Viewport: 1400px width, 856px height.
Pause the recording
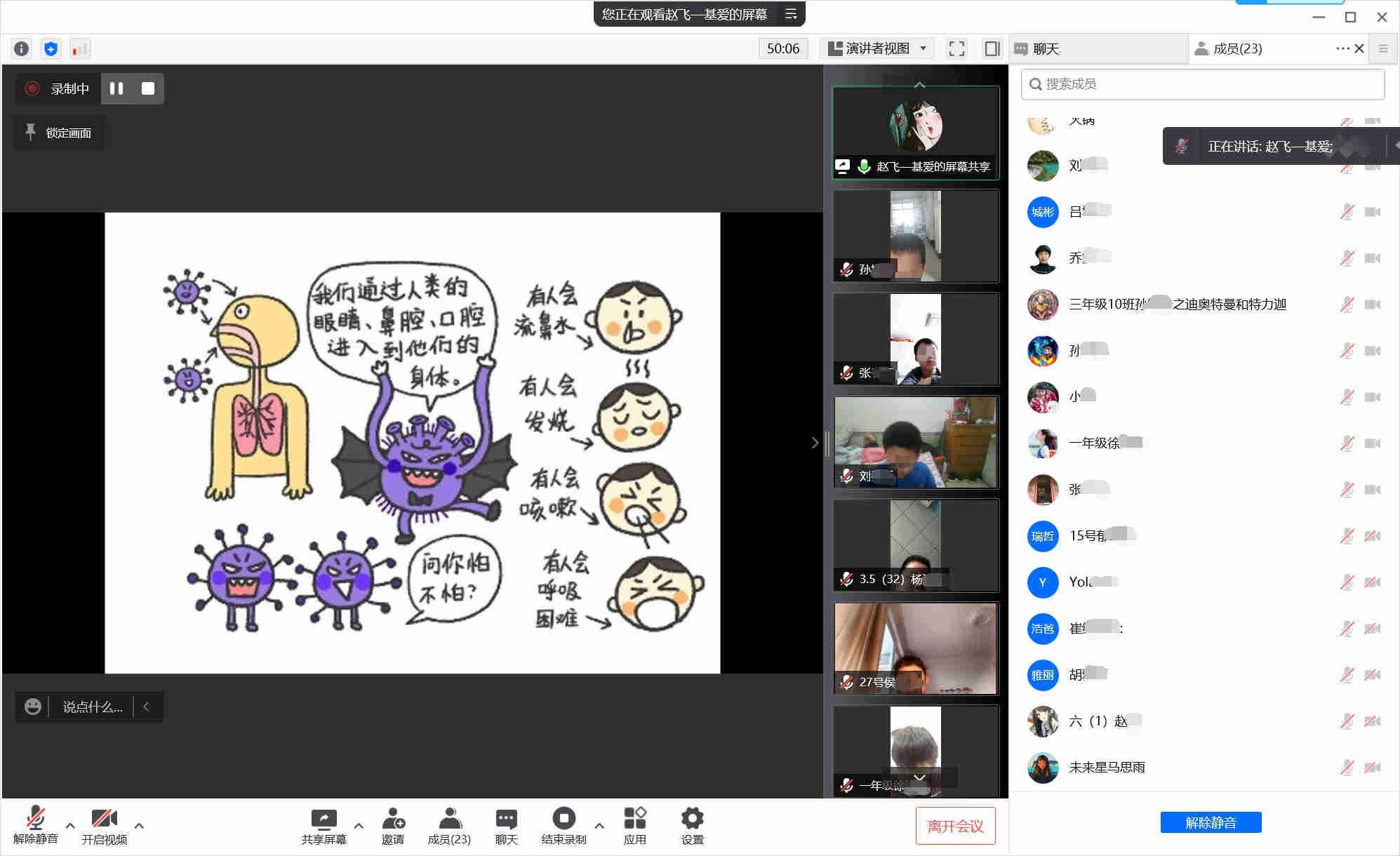point(116,88)
